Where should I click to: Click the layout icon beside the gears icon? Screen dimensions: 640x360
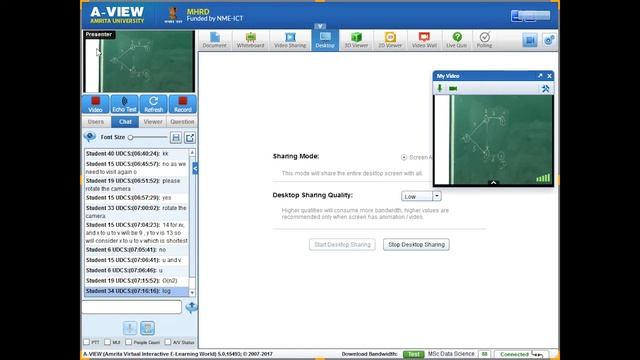[x=530, y=40]
